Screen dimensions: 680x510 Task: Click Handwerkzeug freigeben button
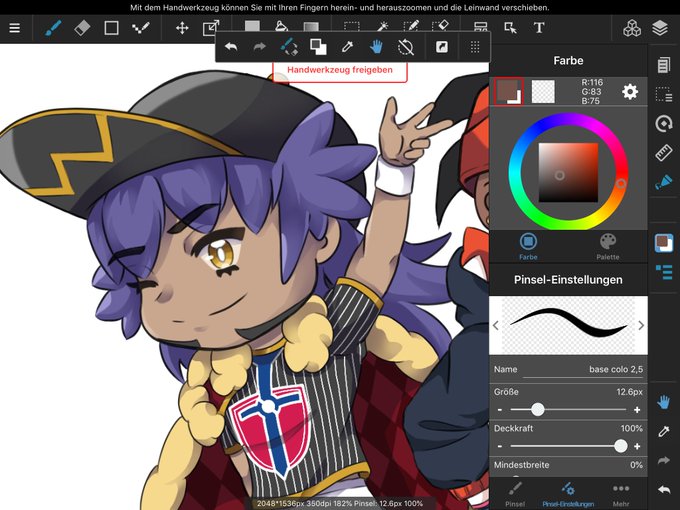click(340, 70)
